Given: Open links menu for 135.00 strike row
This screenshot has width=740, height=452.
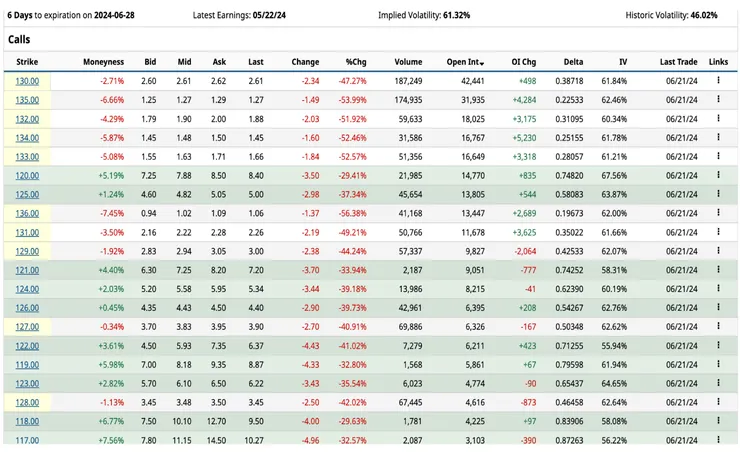Looking at the screenshot, I should pos(718,99).
